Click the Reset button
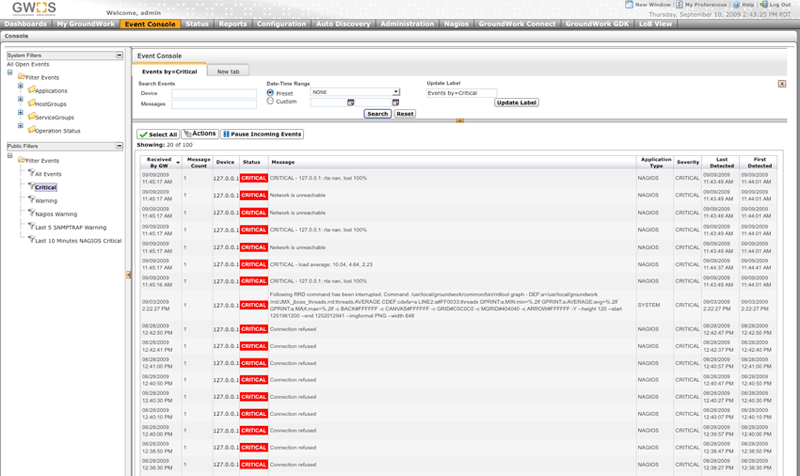Viewport: 800px width, 476px height. (405, 114)
